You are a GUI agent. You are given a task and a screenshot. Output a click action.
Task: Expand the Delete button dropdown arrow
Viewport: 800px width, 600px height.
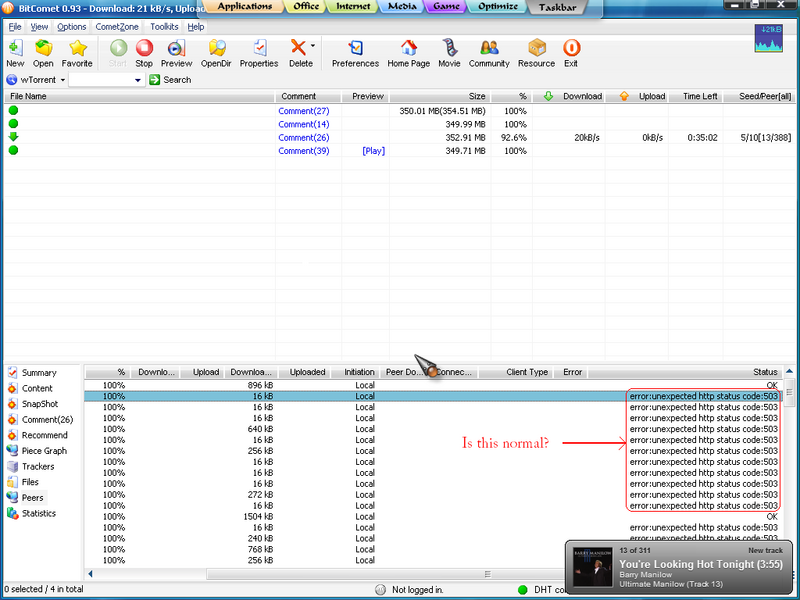[x=313, y=46]
